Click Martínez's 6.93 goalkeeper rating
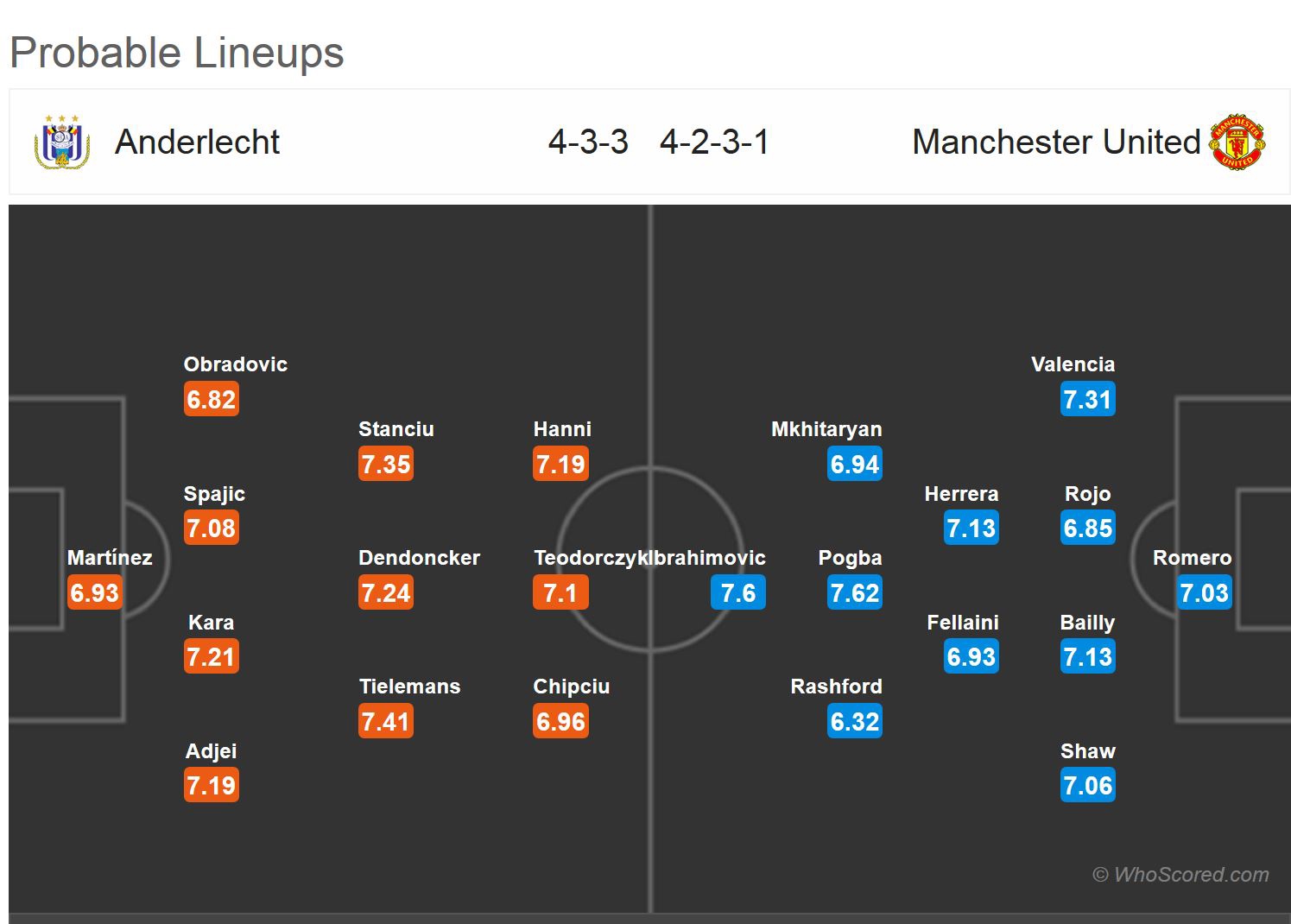Viewport: 1291px width, 924px height. 94,593
